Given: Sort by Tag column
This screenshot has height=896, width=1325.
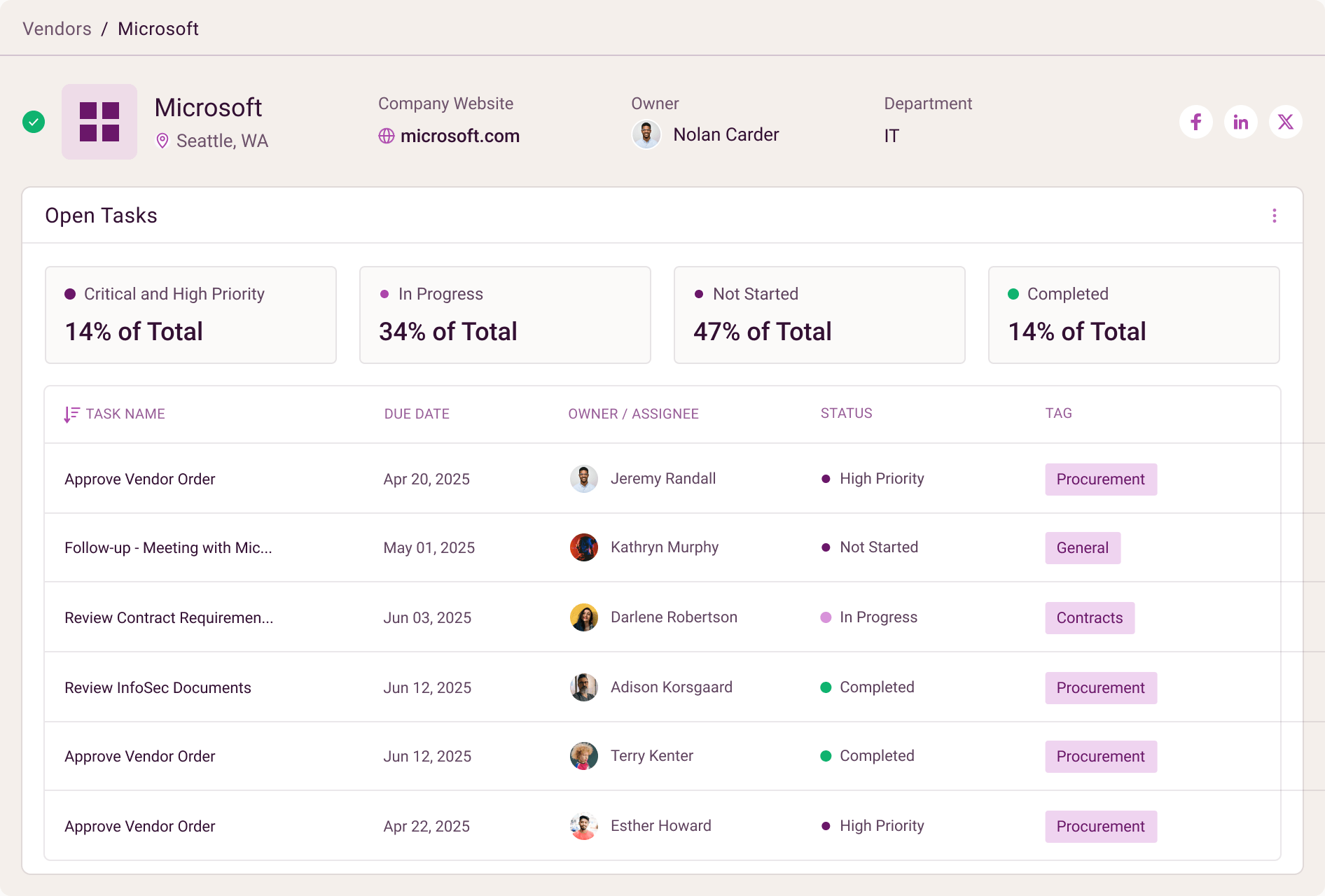Looking at the screenshot, I should pos(1058,413).
